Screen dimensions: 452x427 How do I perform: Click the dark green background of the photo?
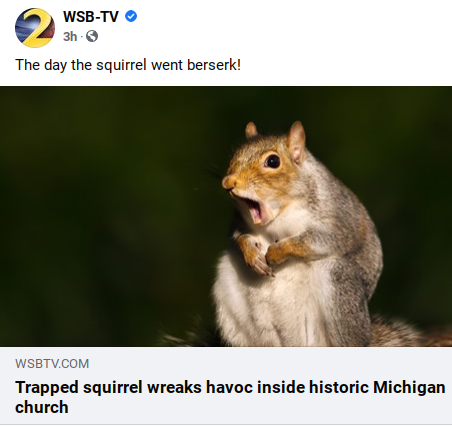[100, 200]
